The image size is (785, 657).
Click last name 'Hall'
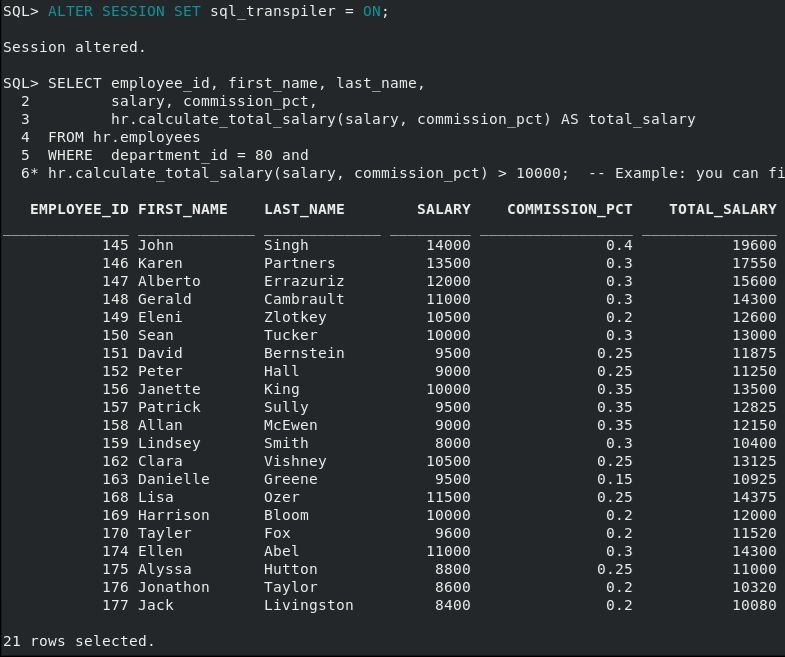tap(282, 372)
